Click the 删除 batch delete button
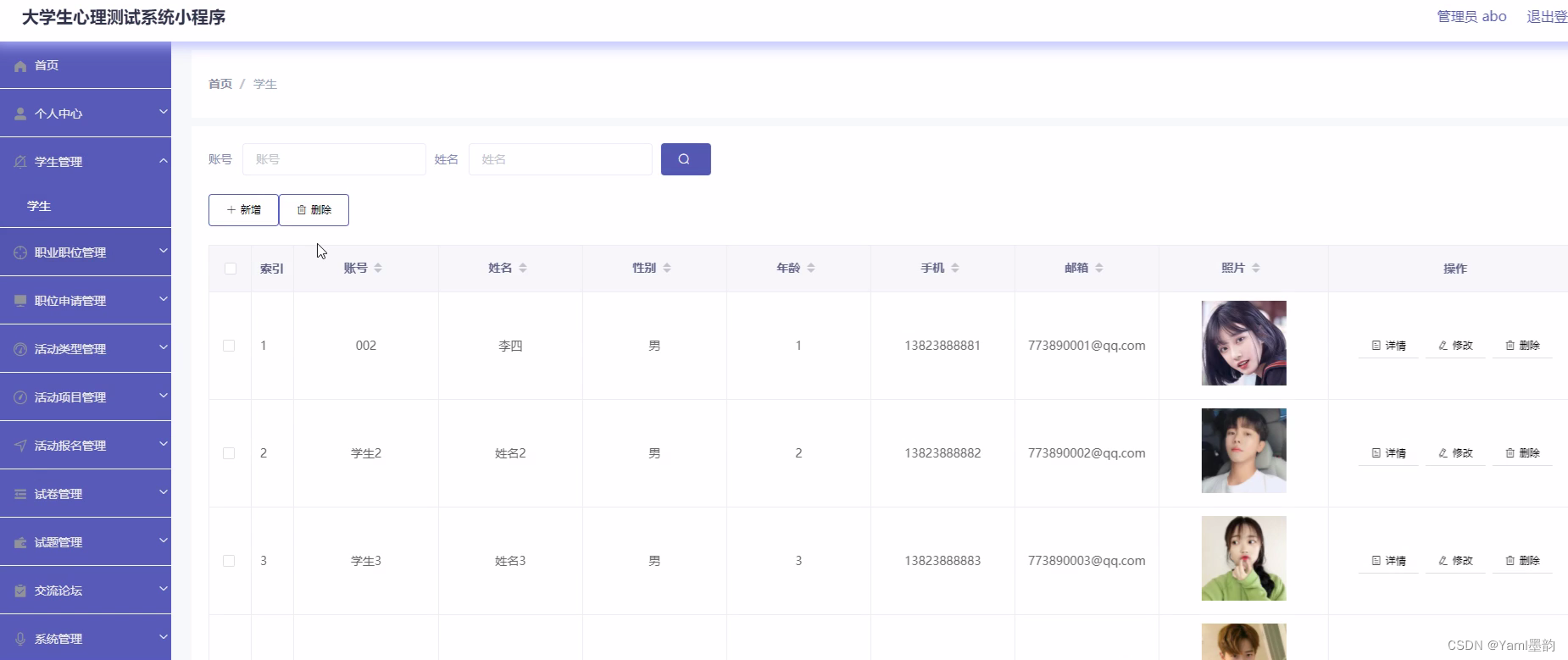 (x=314, y=210)
